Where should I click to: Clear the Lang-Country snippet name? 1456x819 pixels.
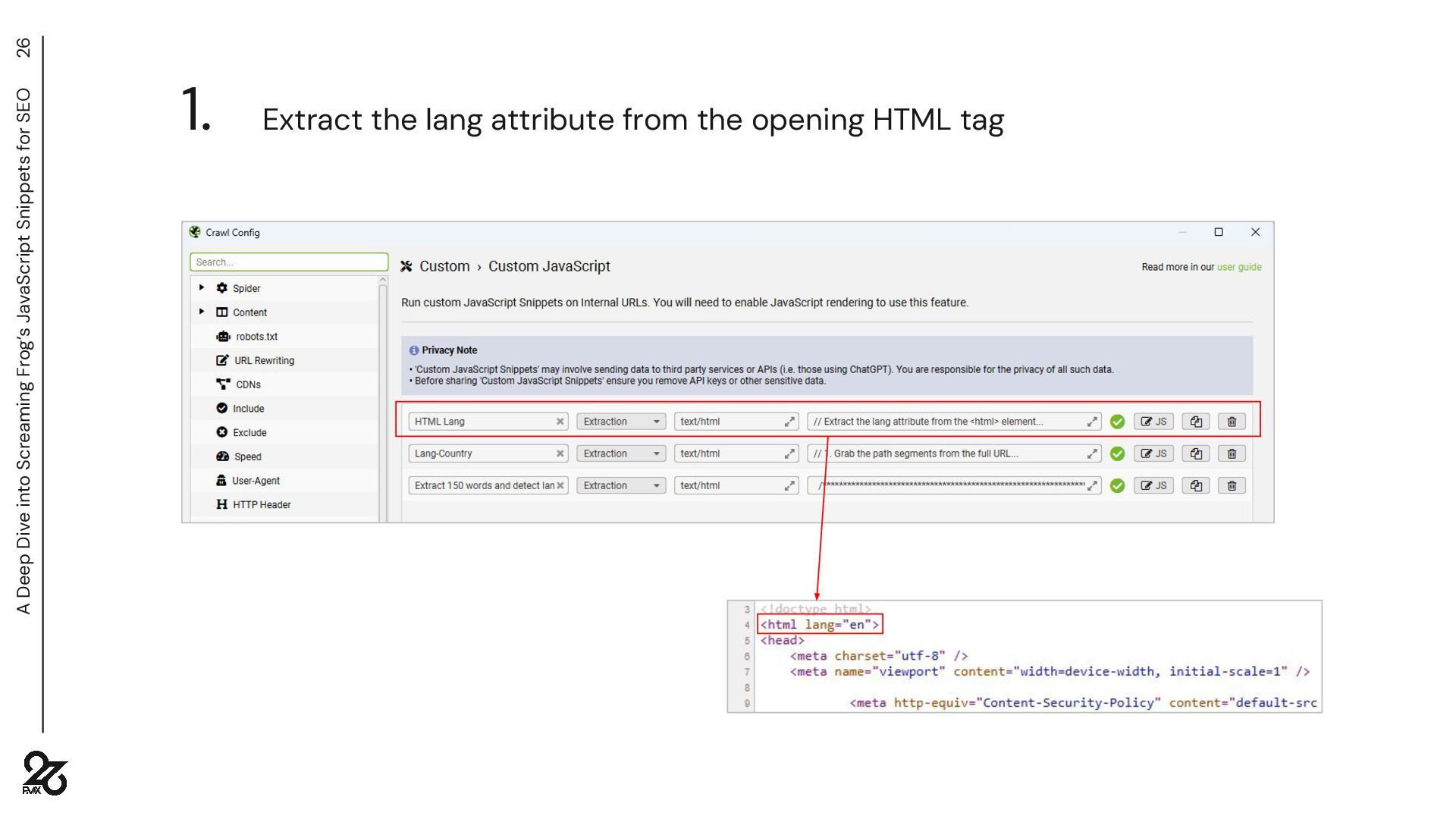pos(560,453)
